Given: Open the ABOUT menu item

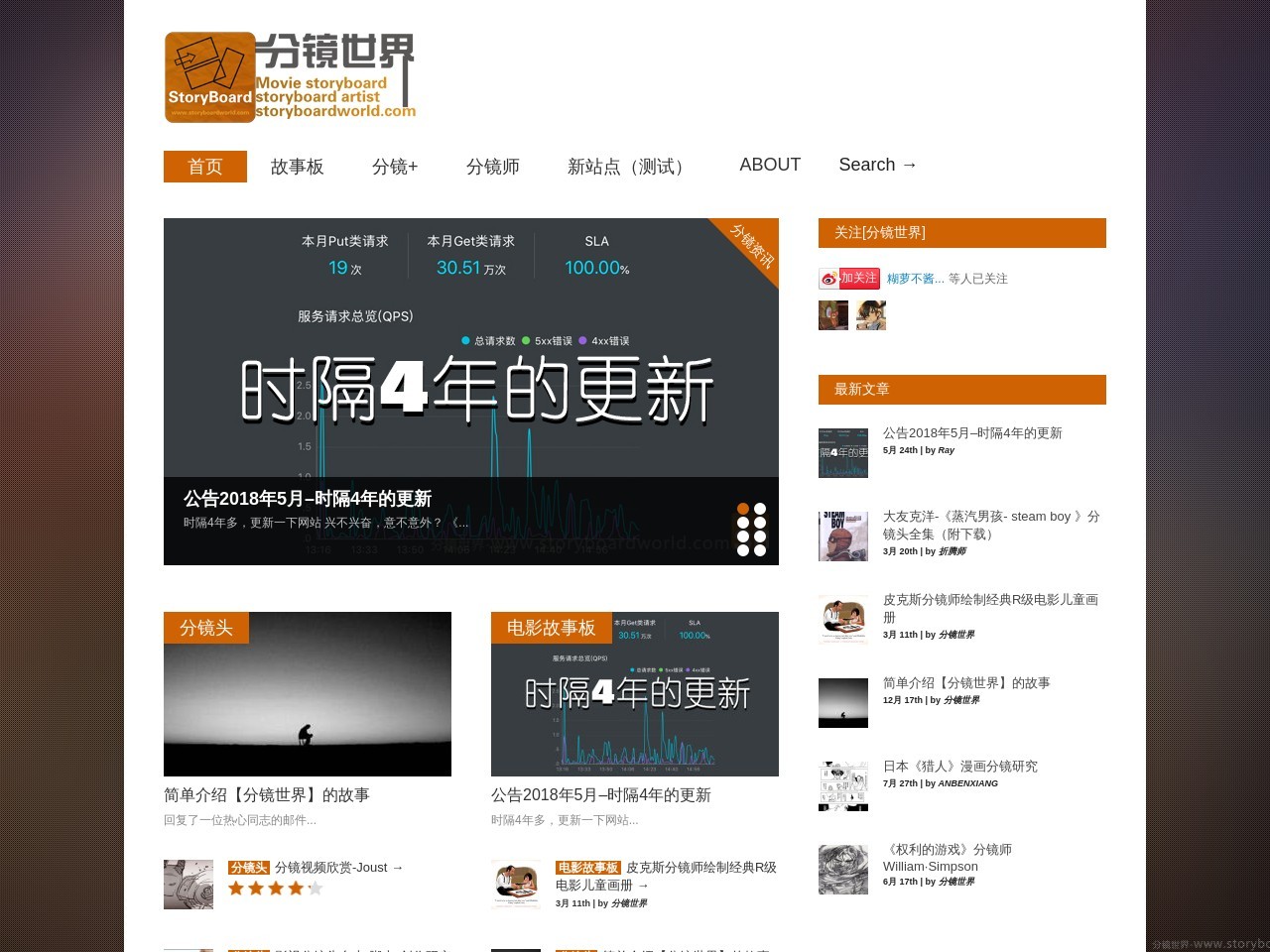Looking at the screenshot, I should pyautogui.click(x=770, y=165).
